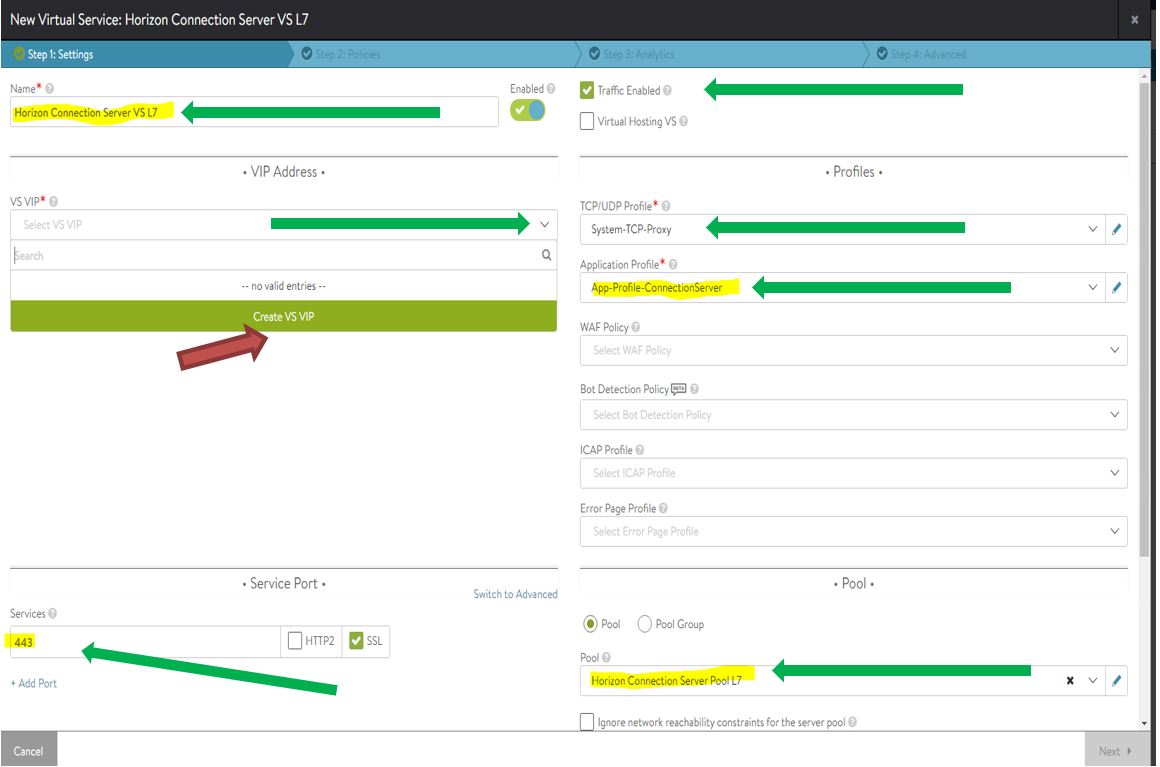Check Ignore network reachability constraints checkbox
Screen dimensions: 1160x767
(587, 722)
